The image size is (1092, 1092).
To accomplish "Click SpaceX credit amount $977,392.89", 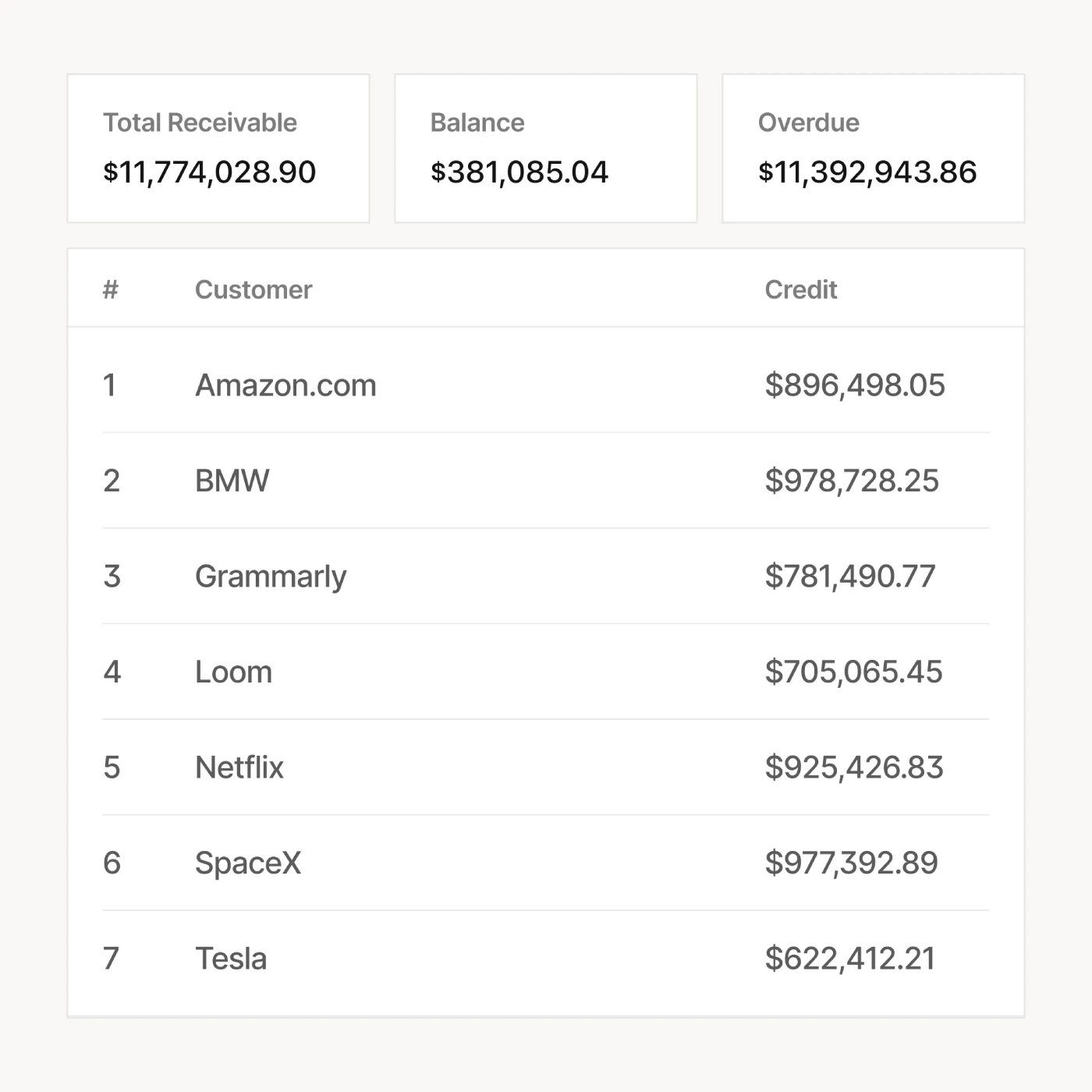I will point(851,863).
